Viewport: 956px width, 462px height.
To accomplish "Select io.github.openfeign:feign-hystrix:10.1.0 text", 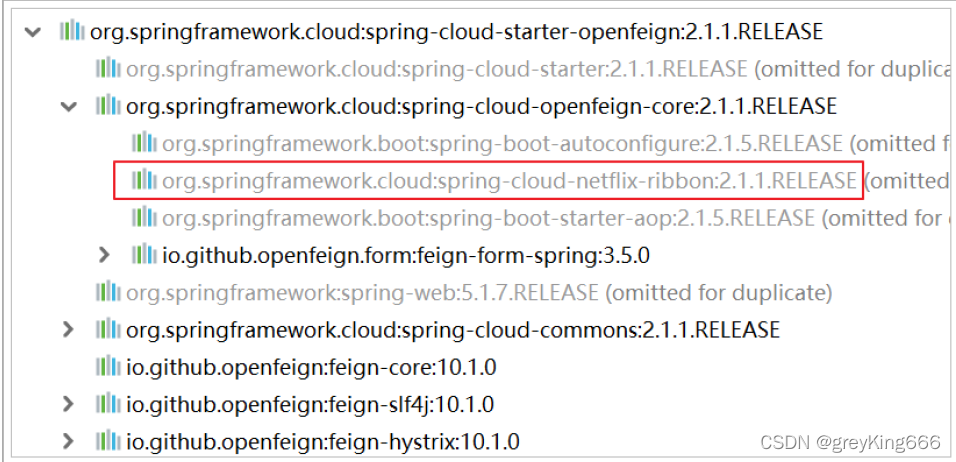I will coord(323,442).
